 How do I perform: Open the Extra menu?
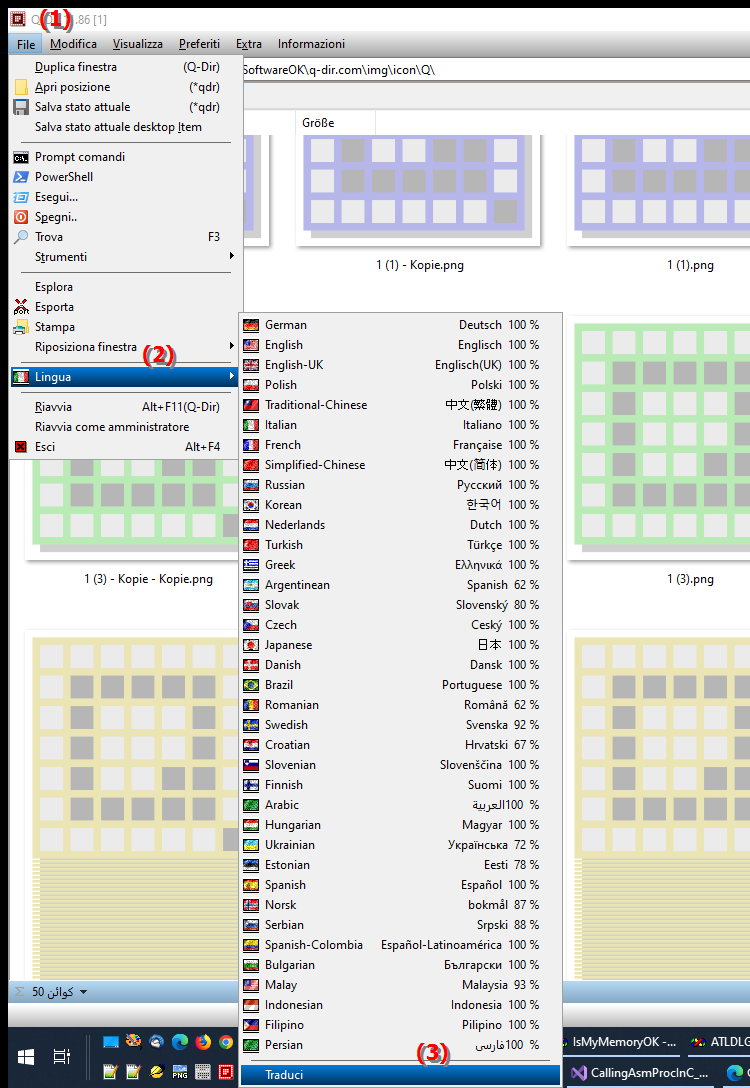coord(248,44)
